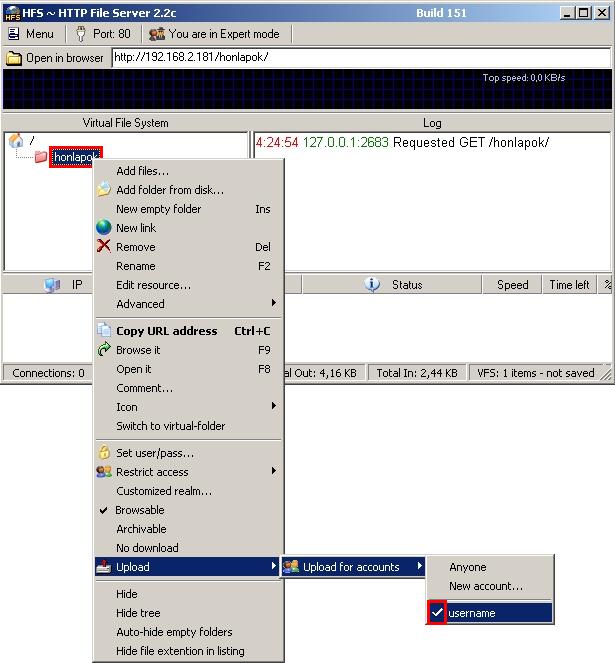
Task: Toggle the Hide tree option
Action: pyautogui.click(x=188, y=613)
